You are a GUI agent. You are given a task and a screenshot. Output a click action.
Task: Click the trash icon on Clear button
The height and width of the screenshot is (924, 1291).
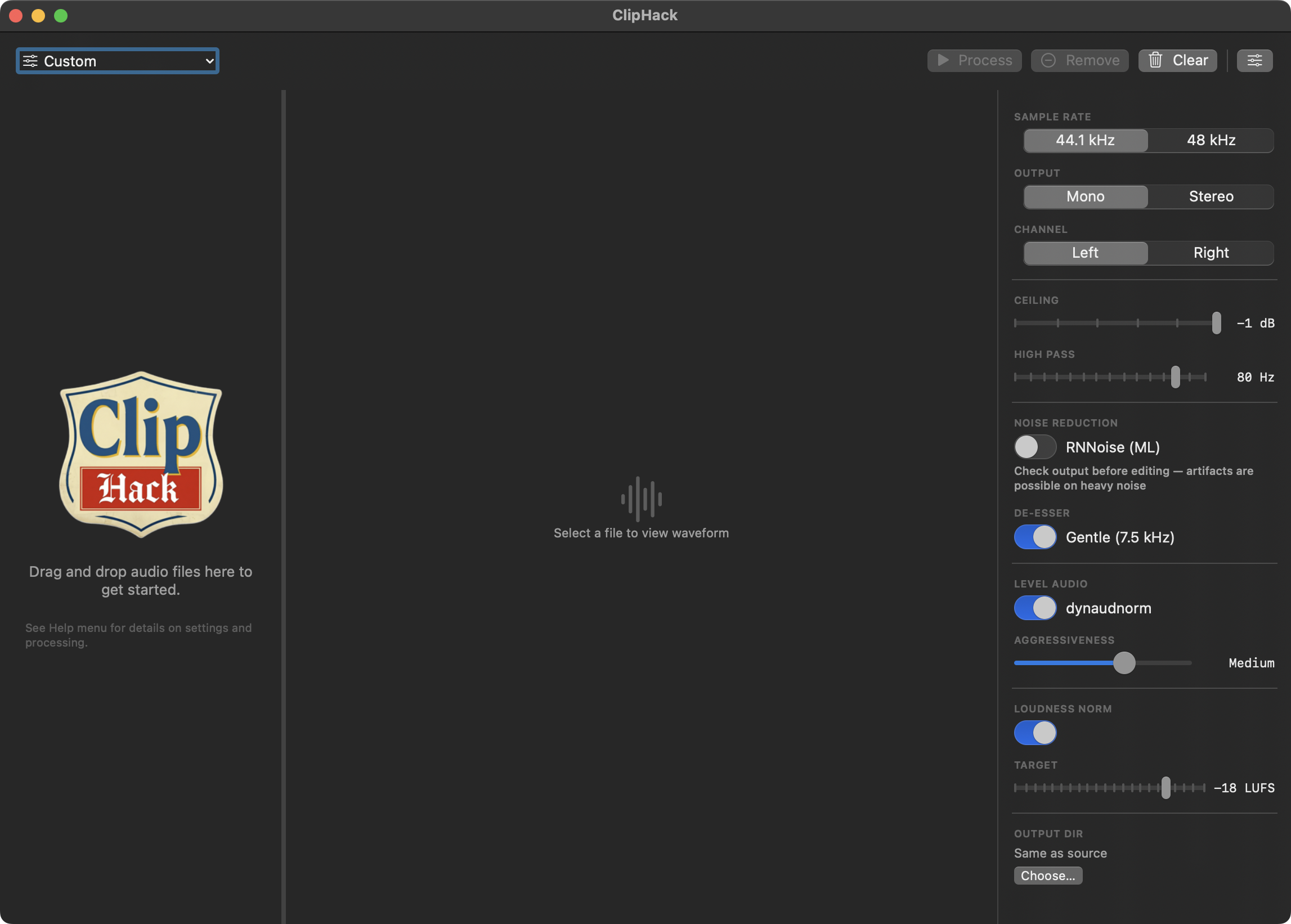click(1155, 60)
